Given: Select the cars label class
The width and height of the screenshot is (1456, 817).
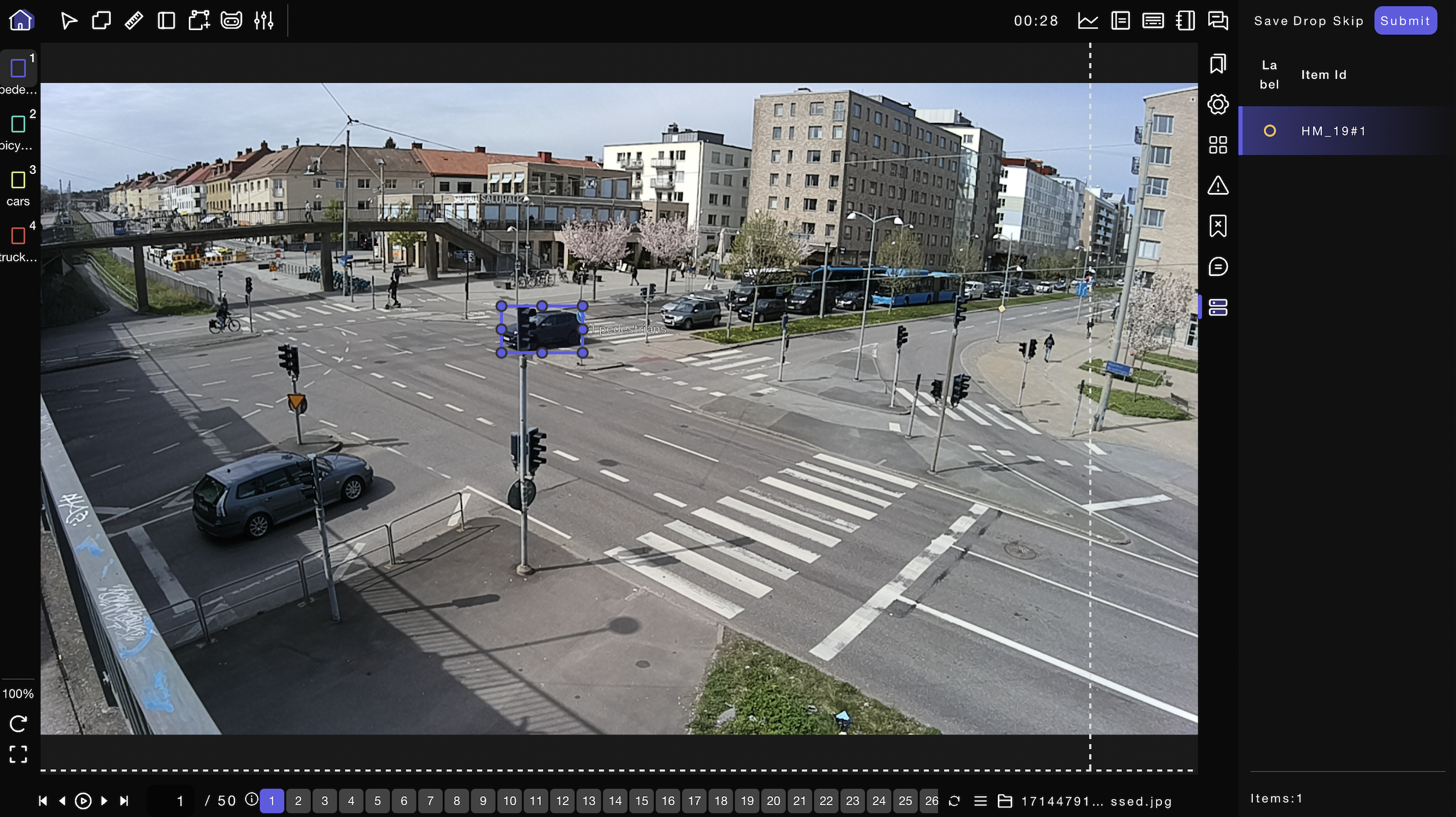Looking at the screenshot, I should click(18, 180).
